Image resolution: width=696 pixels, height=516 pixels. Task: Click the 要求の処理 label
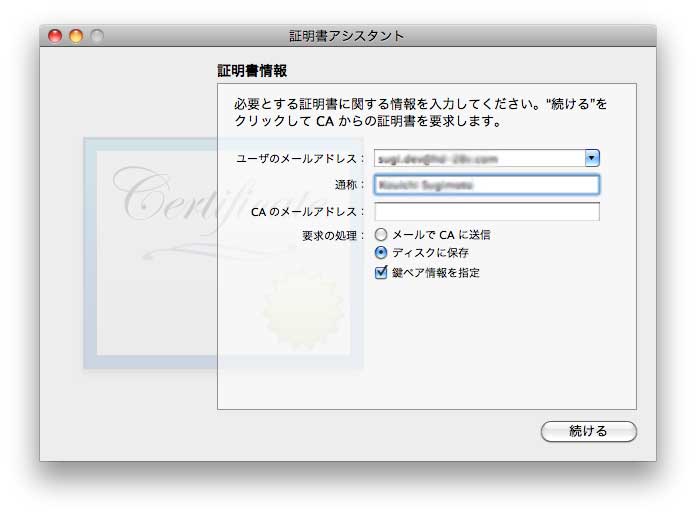click(334, 235)
